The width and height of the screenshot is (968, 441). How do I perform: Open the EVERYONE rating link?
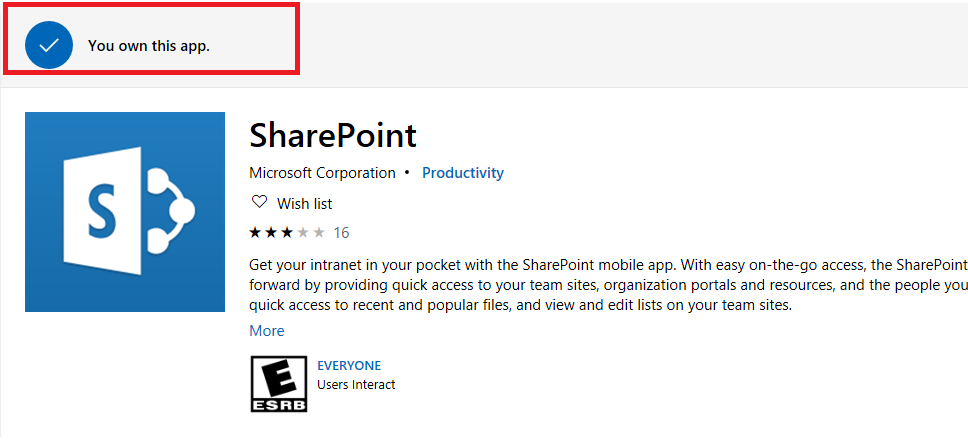tap(349, 365)
